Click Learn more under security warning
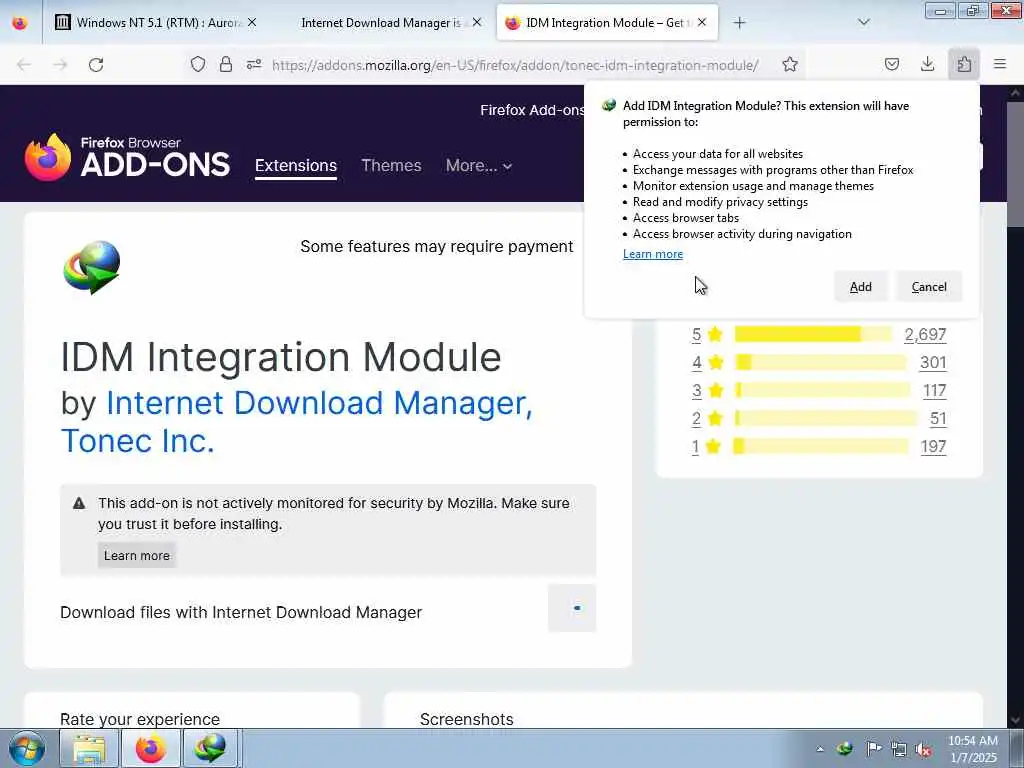Screen dimensions: 1024x768 coord(137,556)
